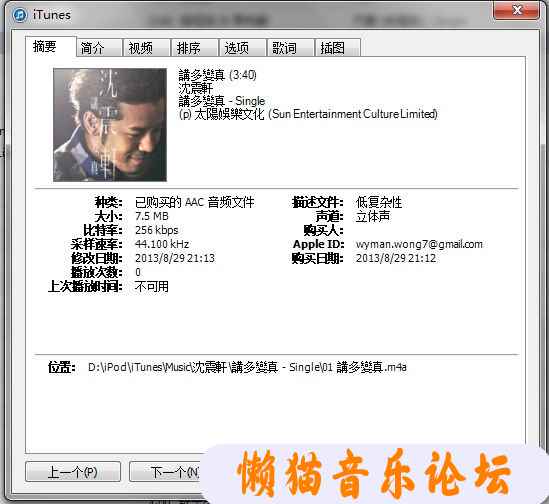Click the file location path text
The height and width of the screenshot is (504, 549).
[x=247, y=367]
